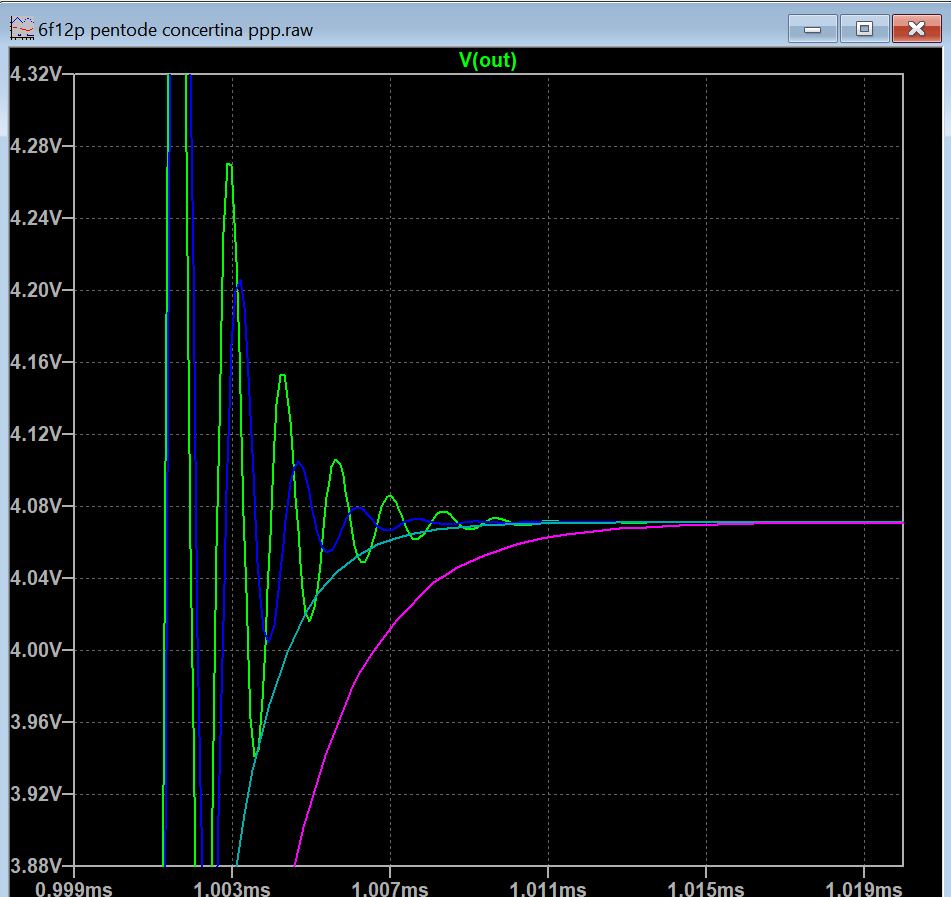Click the 1.007ms time axis label
Image resolution: width=951 pixels, height=897 pixels.
(x=390, y=889)
